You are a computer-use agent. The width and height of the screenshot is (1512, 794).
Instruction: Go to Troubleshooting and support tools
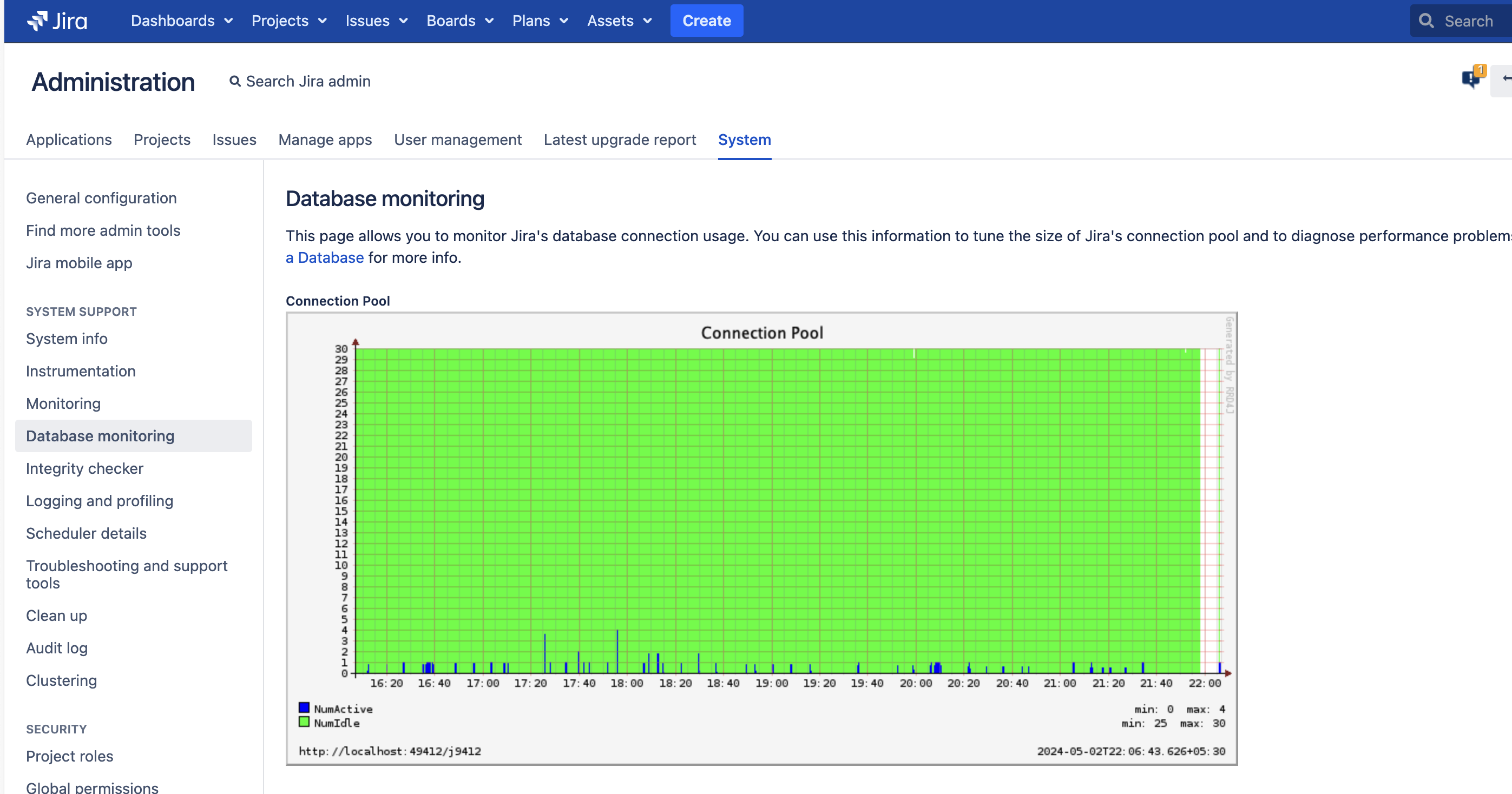127,574
